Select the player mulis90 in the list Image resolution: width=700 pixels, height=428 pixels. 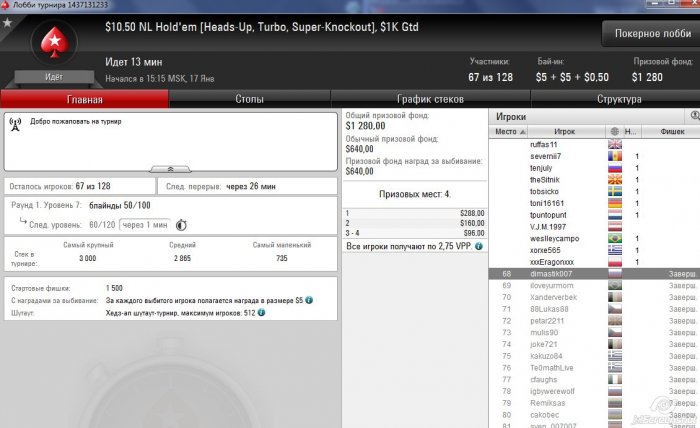tap(594, 332)
